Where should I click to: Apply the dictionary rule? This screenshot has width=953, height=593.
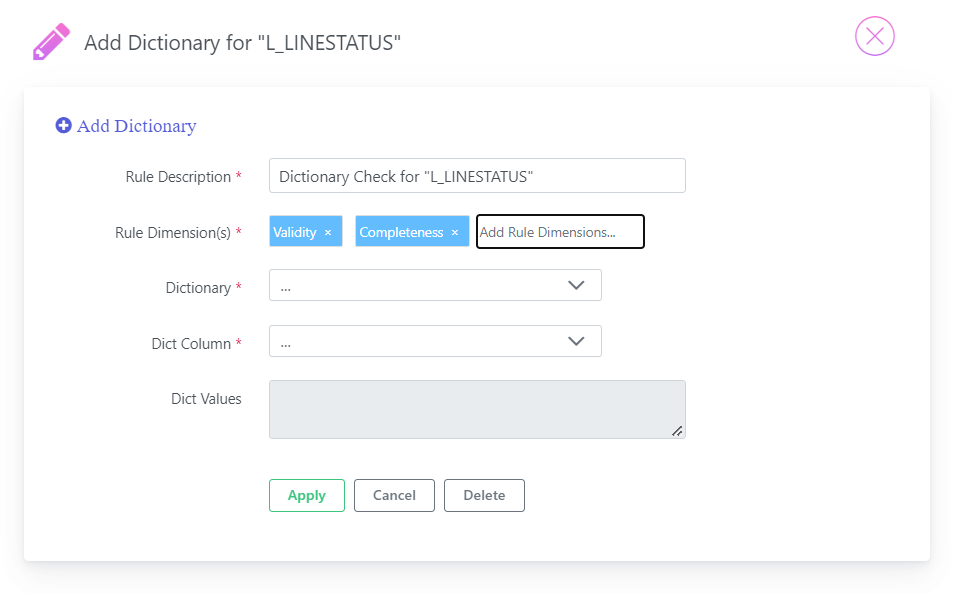307,495
